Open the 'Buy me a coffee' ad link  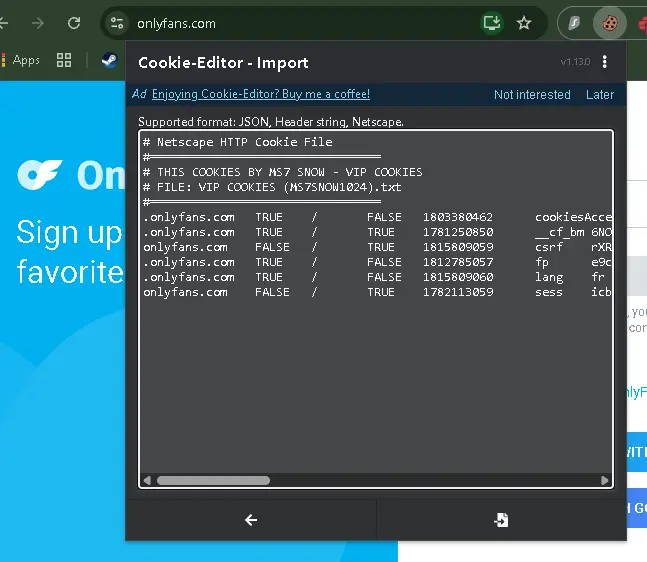tap(261, 94)
